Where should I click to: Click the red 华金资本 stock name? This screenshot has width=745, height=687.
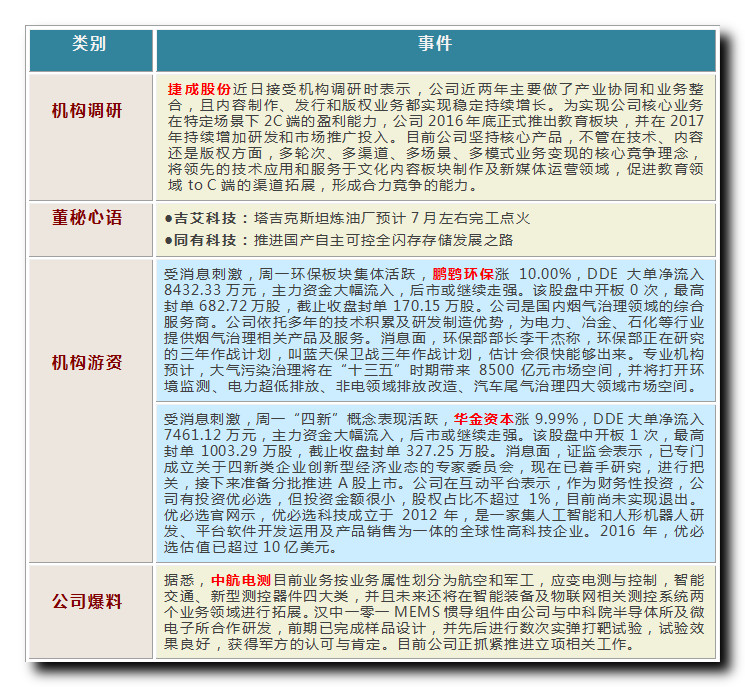coord(484,419)
